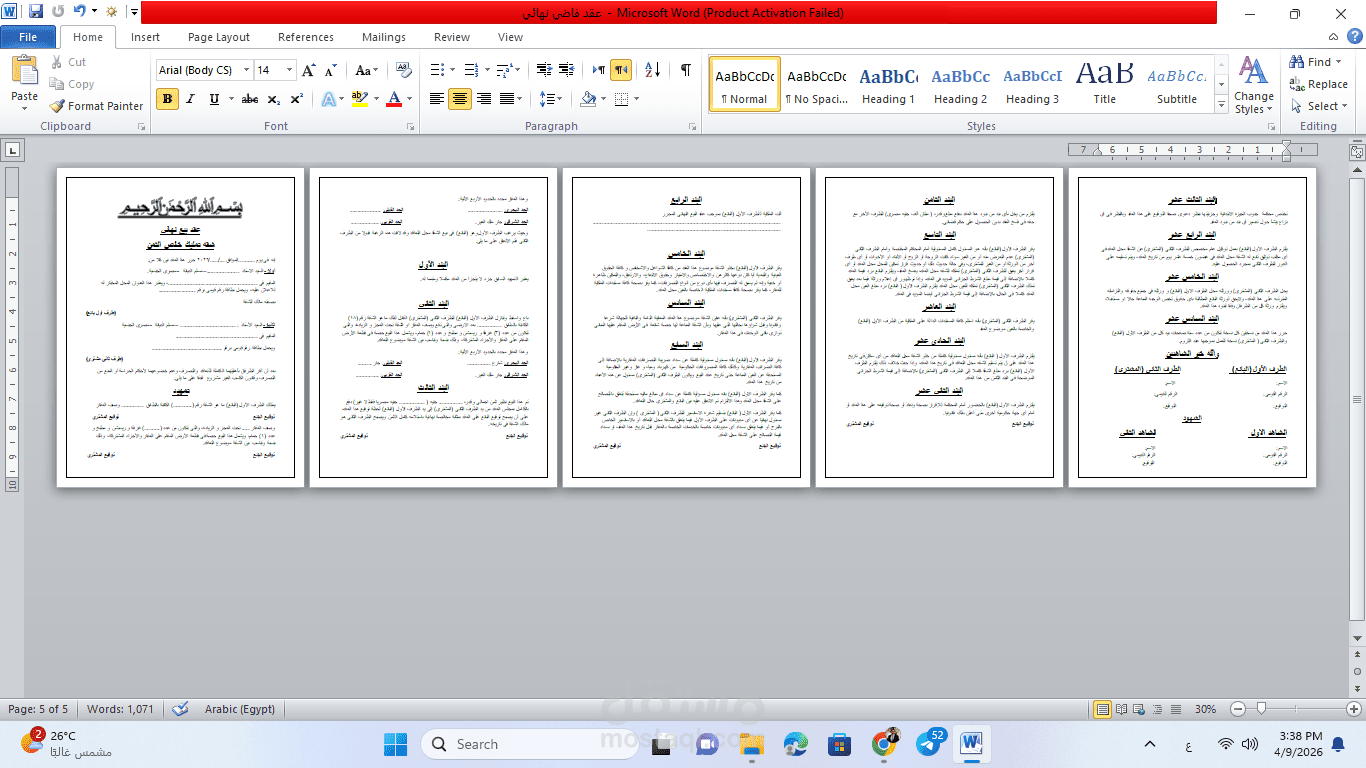The height and width of the screenshot is (768, 1366).
Task: Click the Replace icon in Editing group
Action: click(1297, 84)
